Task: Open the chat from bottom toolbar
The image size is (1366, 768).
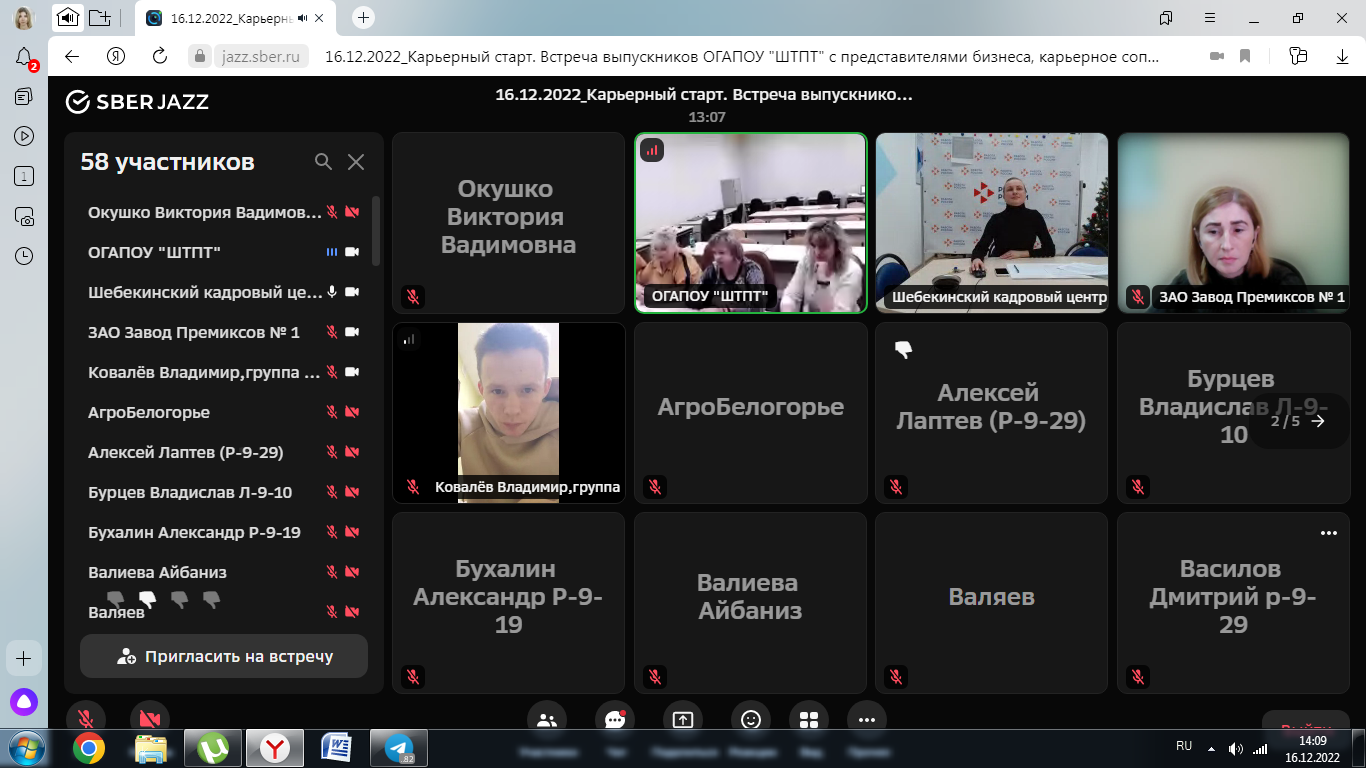Action: (614, 720)
